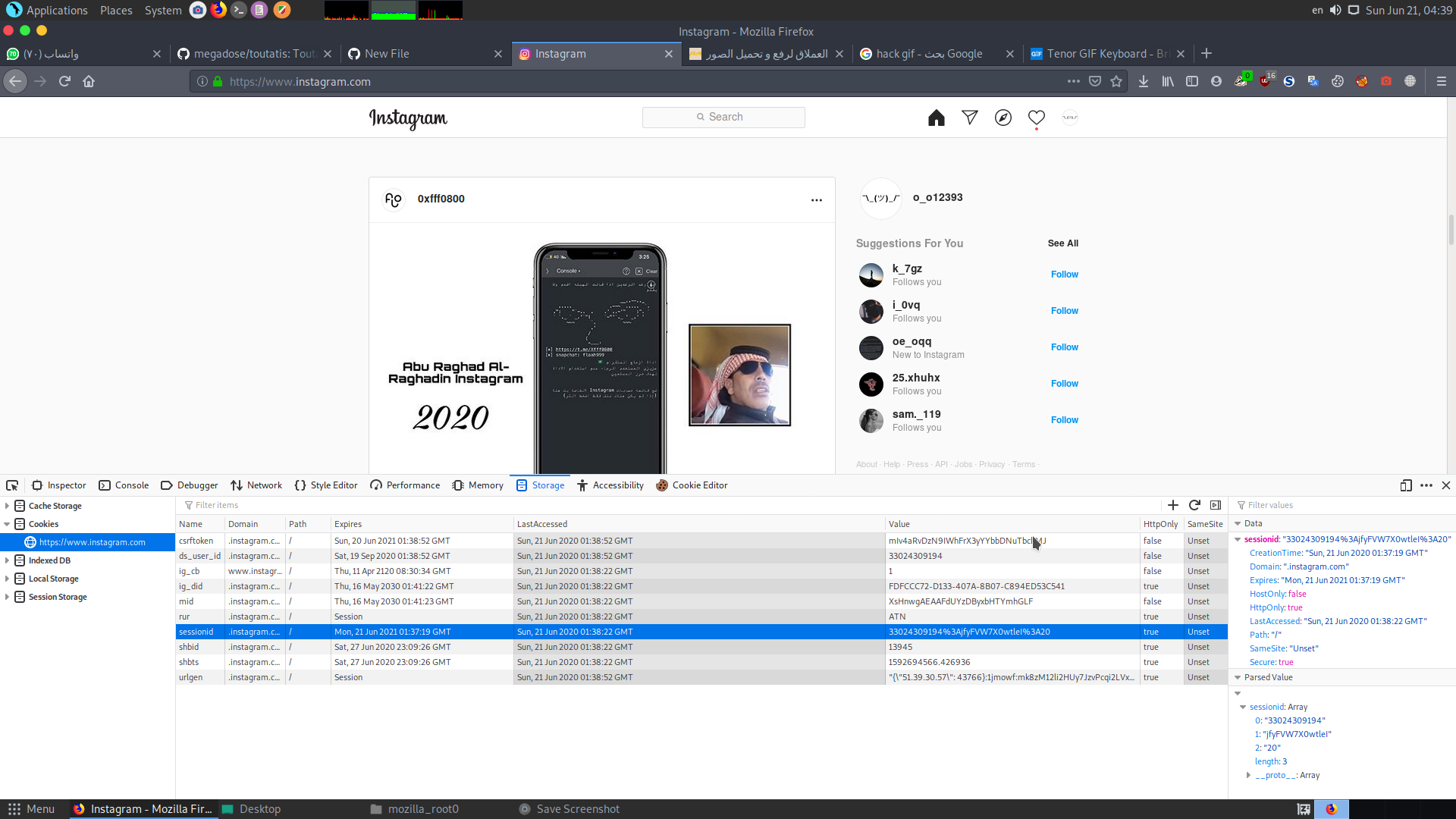
Task: Switch to Network devtools tab
Action: tap(256, 485)
